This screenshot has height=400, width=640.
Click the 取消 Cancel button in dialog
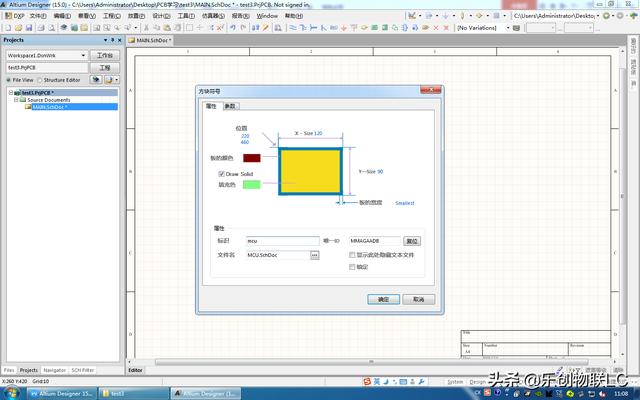click(x=418, y=299)
